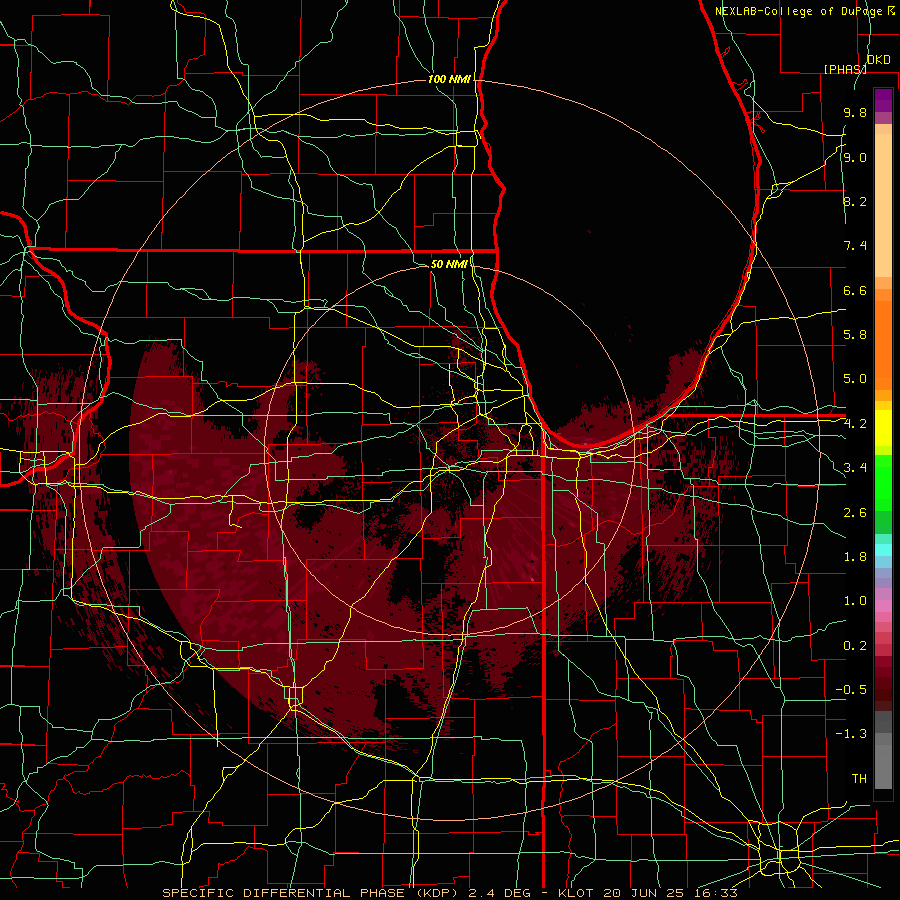Click the -0.5 scale value
Screen dimensions: 900x900
tap(851, 690)
